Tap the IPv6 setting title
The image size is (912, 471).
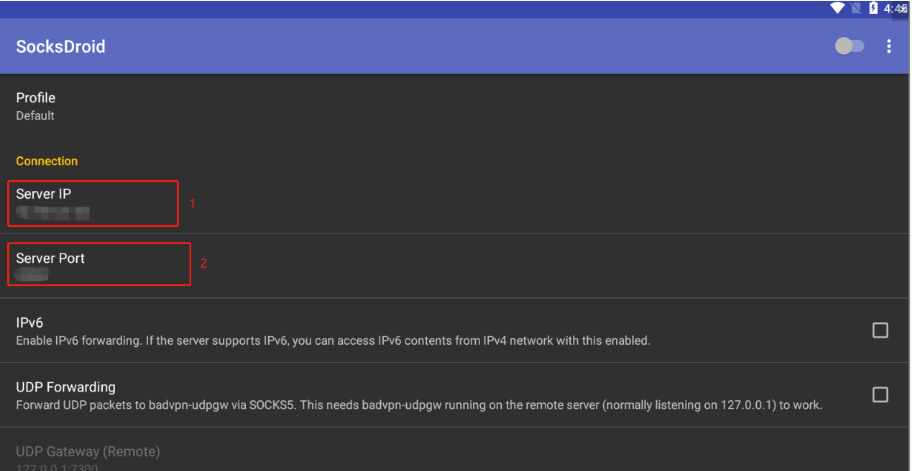(x=30, y=323)
